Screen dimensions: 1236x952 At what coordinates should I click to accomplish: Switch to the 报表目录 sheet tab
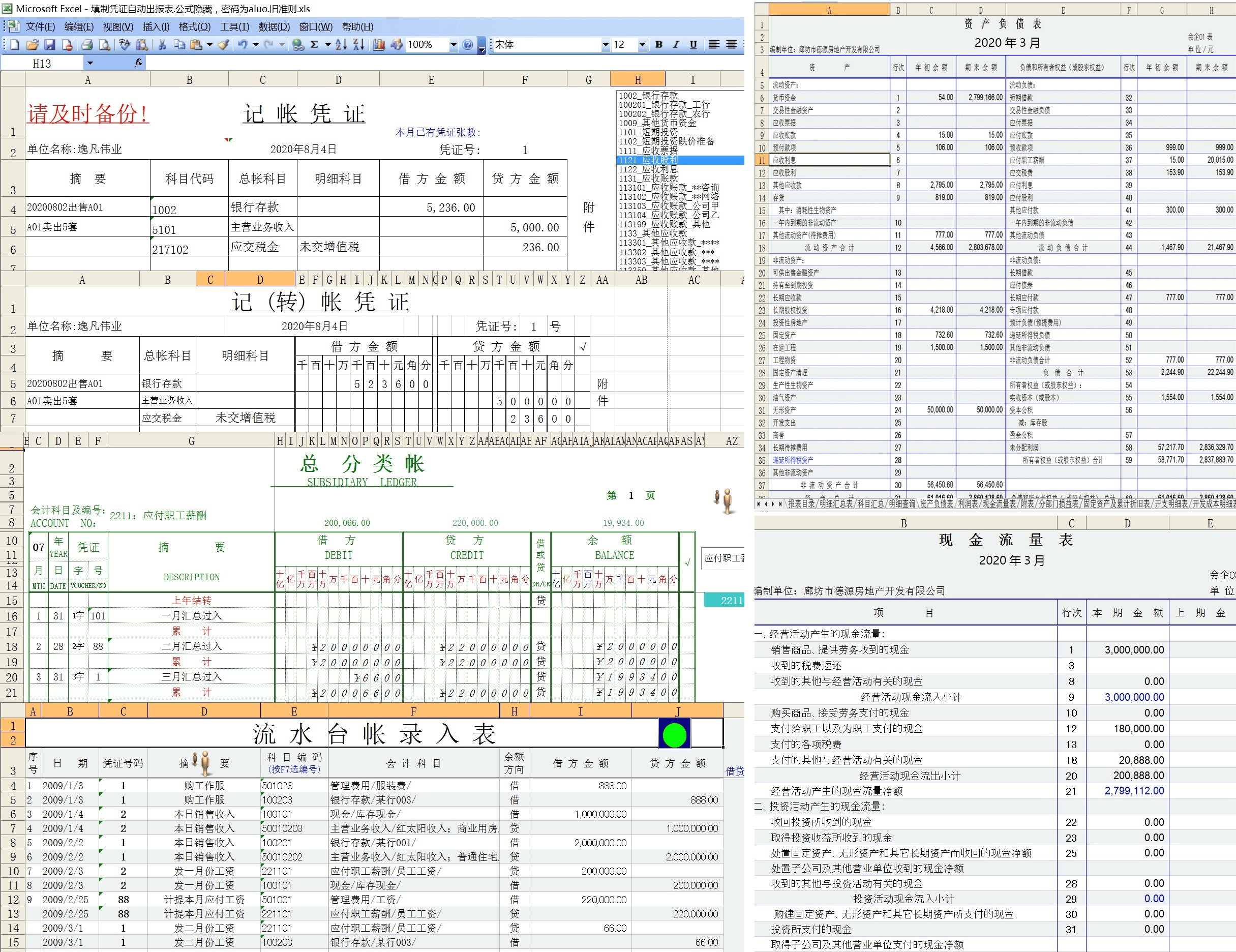point(802,503)
